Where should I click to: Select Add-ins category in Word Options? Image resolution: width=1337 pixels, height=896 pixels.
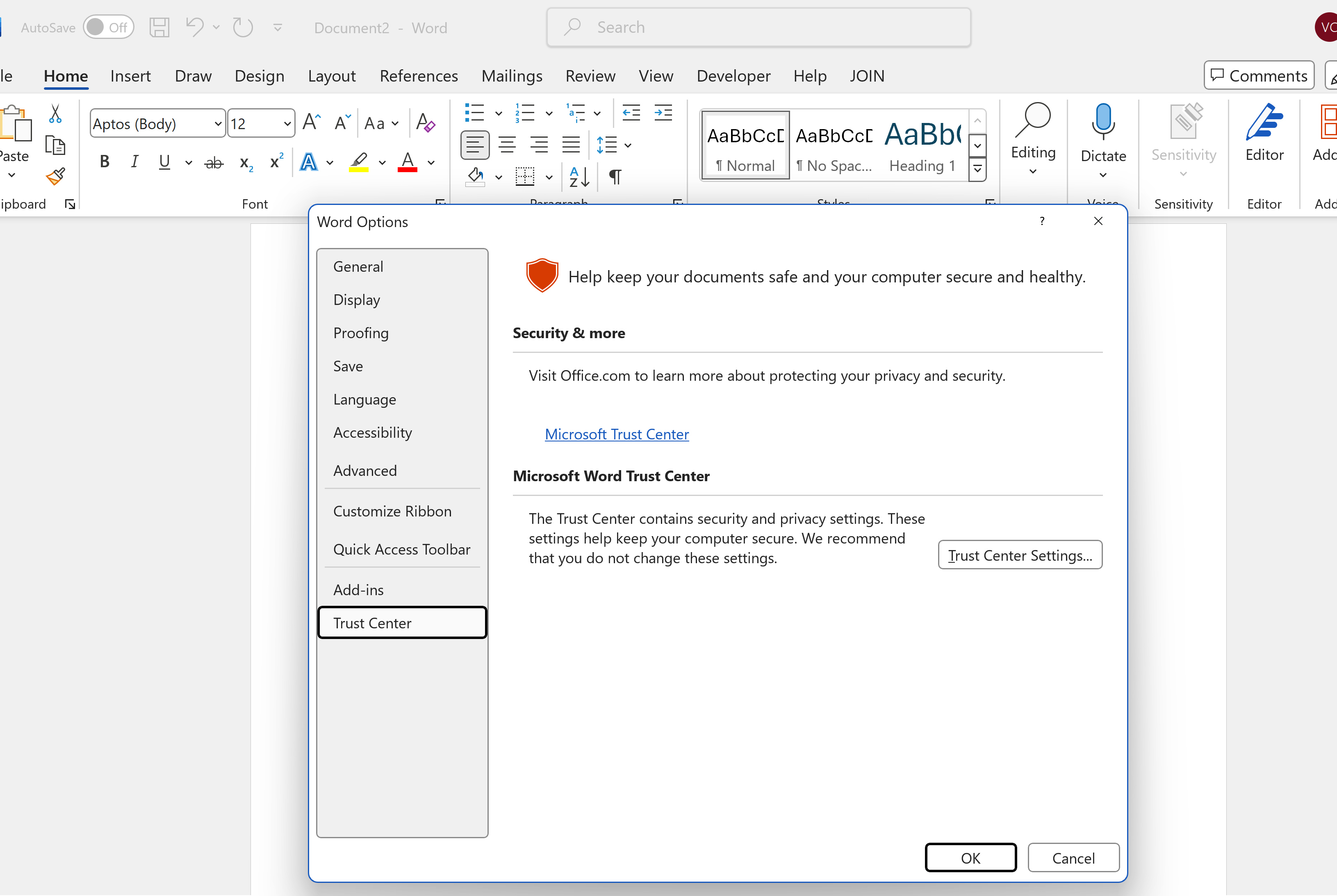click(402, 590)
